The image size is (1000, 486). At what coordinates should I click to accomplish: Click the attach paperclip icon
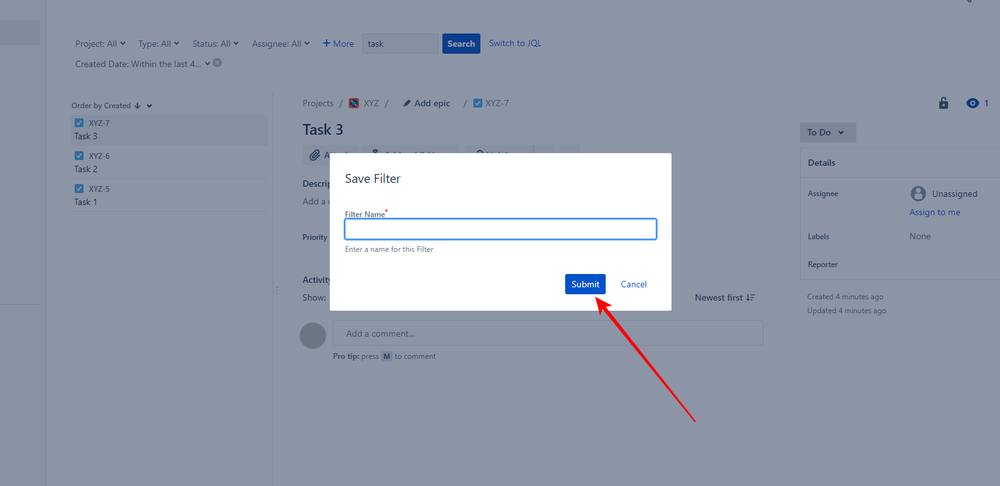(314, 155)
